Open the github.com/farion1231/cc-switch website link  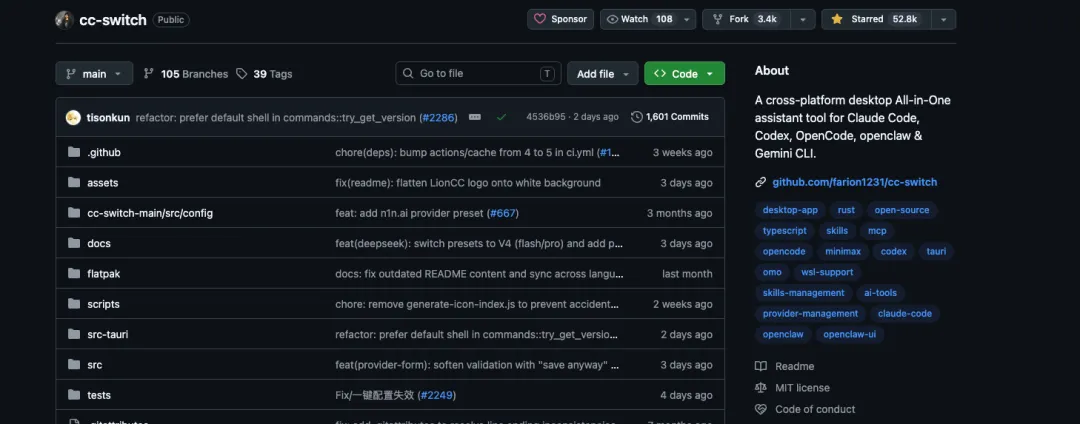(x=854, y=182)
